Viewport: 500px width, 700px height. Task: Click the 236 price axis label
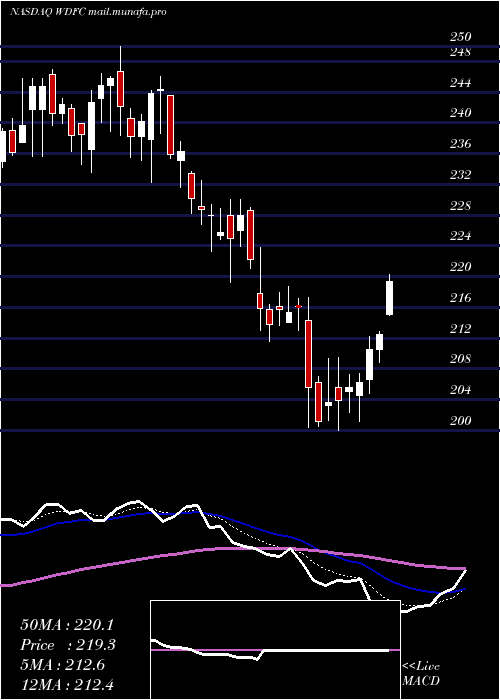click(461, 144)
